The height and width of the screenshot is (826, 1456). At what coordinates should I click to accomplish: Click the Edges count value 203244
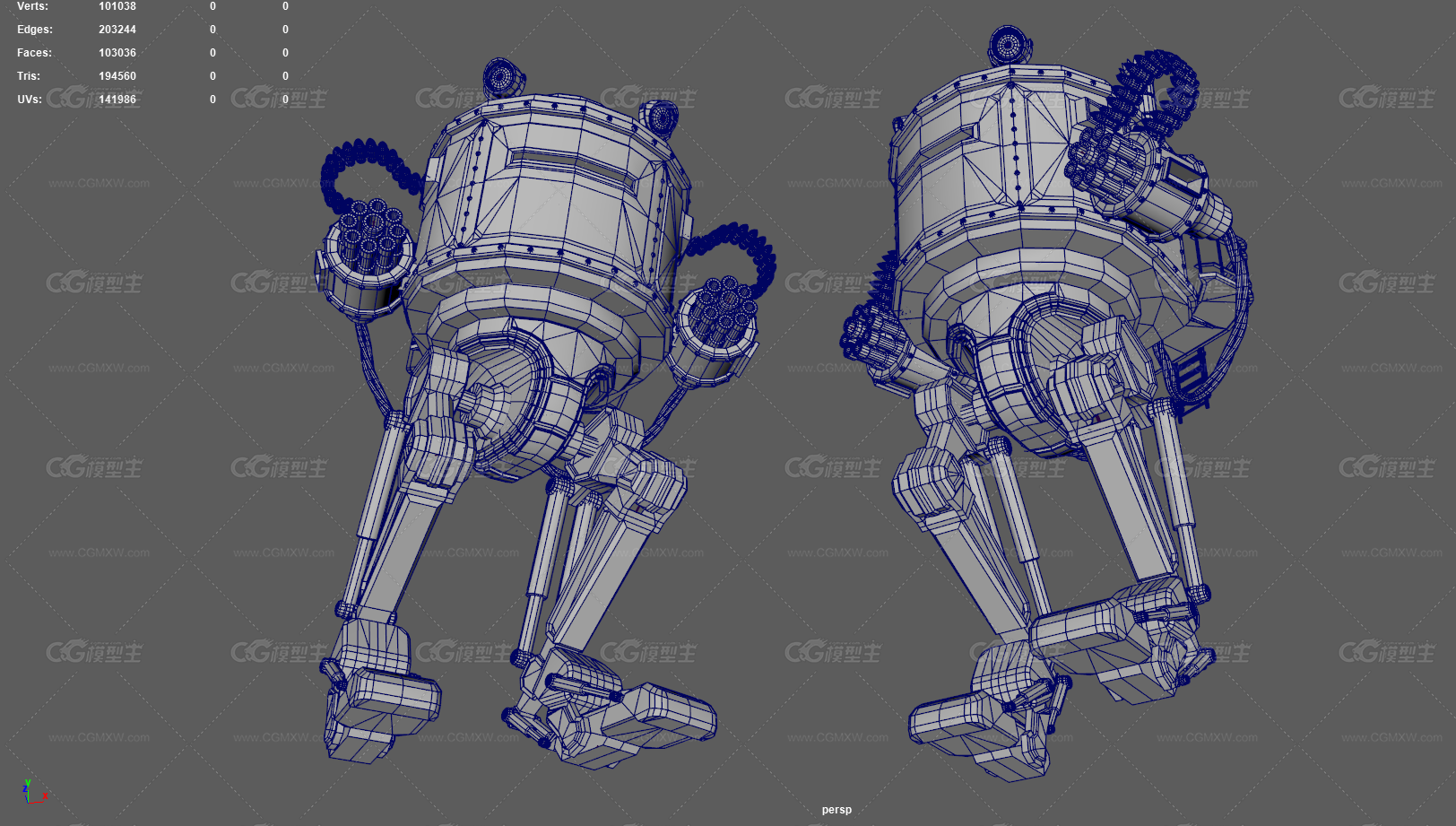click(x=117, y=30)
